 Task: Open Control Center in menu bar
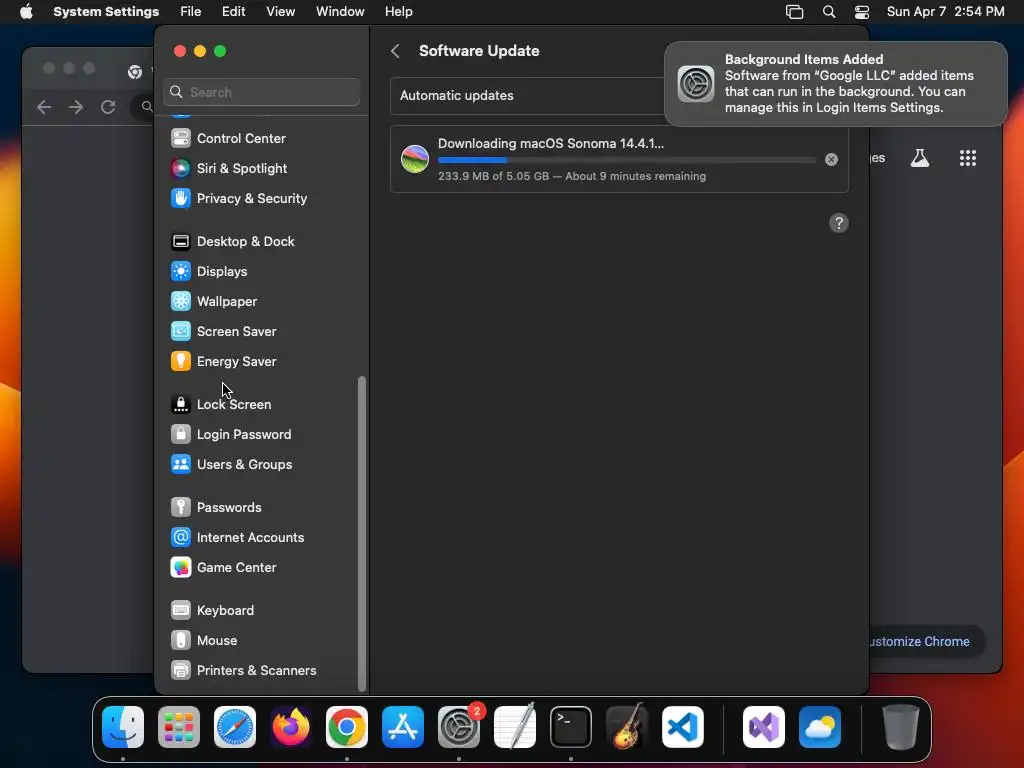pos(862,12)
